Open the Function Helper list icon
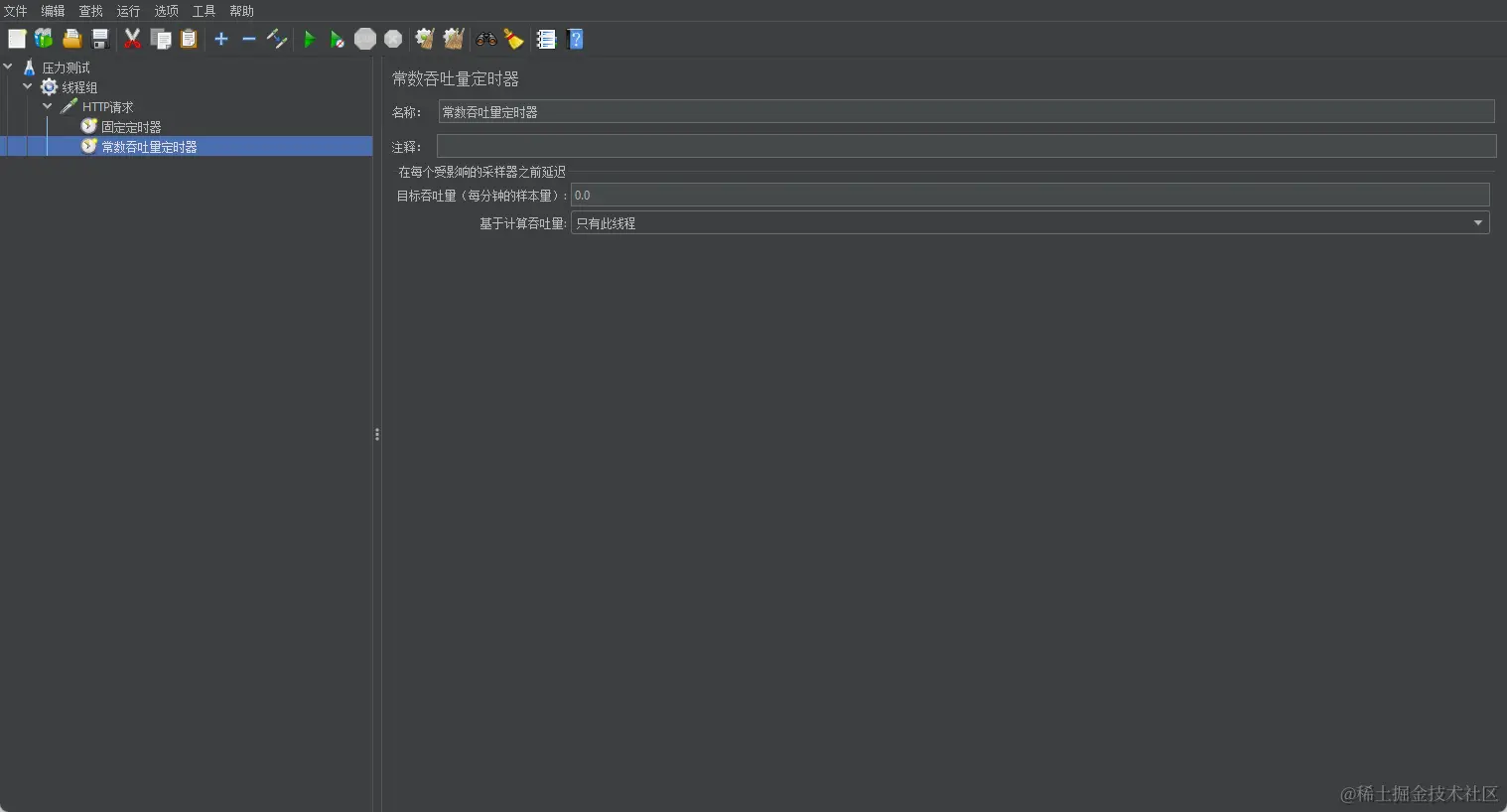The image size is (1507, 812). pos(546,39)
